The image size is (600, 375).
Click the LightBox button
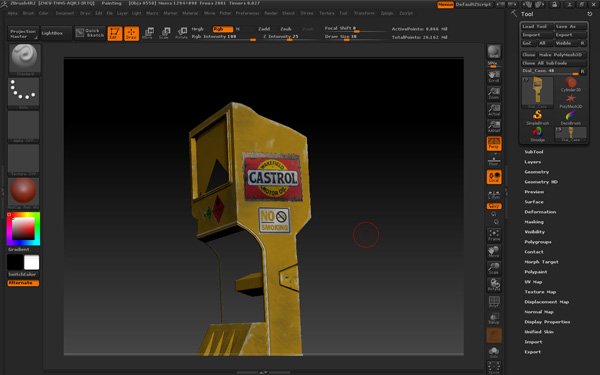click(x=56, y=33)
